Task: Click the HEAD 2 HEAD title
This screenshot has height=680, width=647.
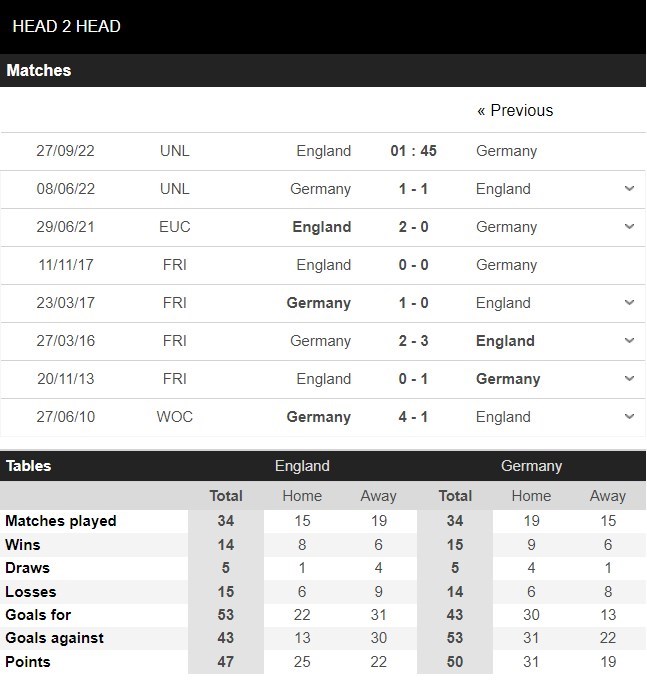Action: (x=66, y=26)
